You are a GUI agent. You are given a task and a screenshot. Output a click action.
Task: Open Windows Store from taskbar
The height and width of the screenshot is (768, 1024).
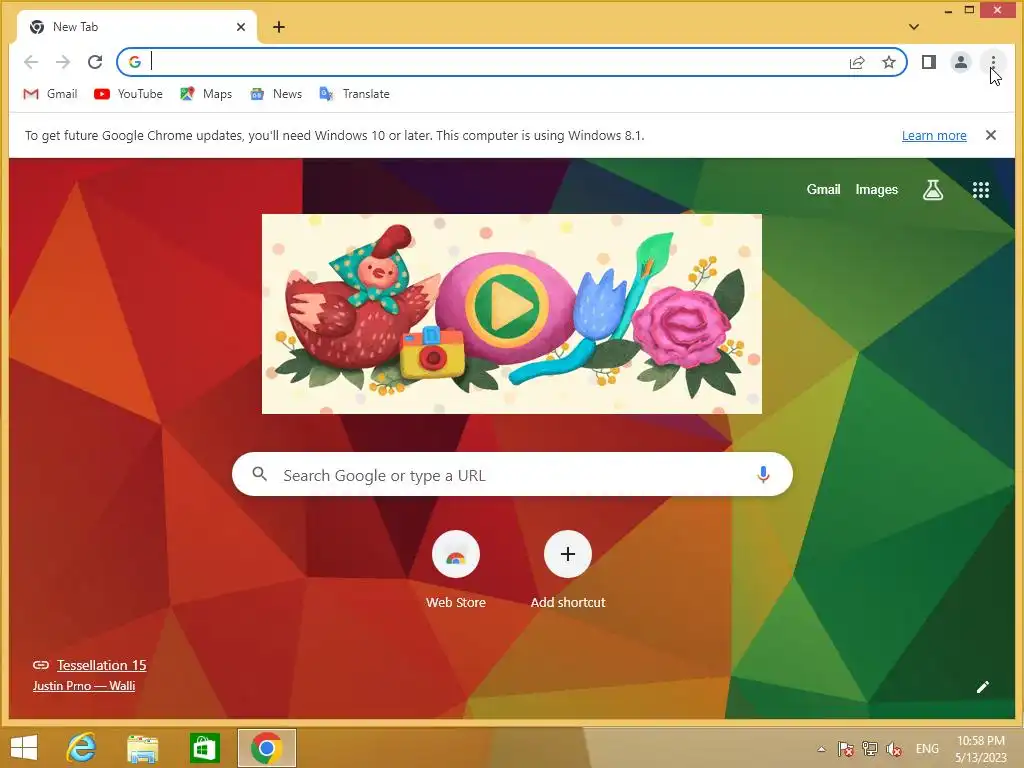204,748
